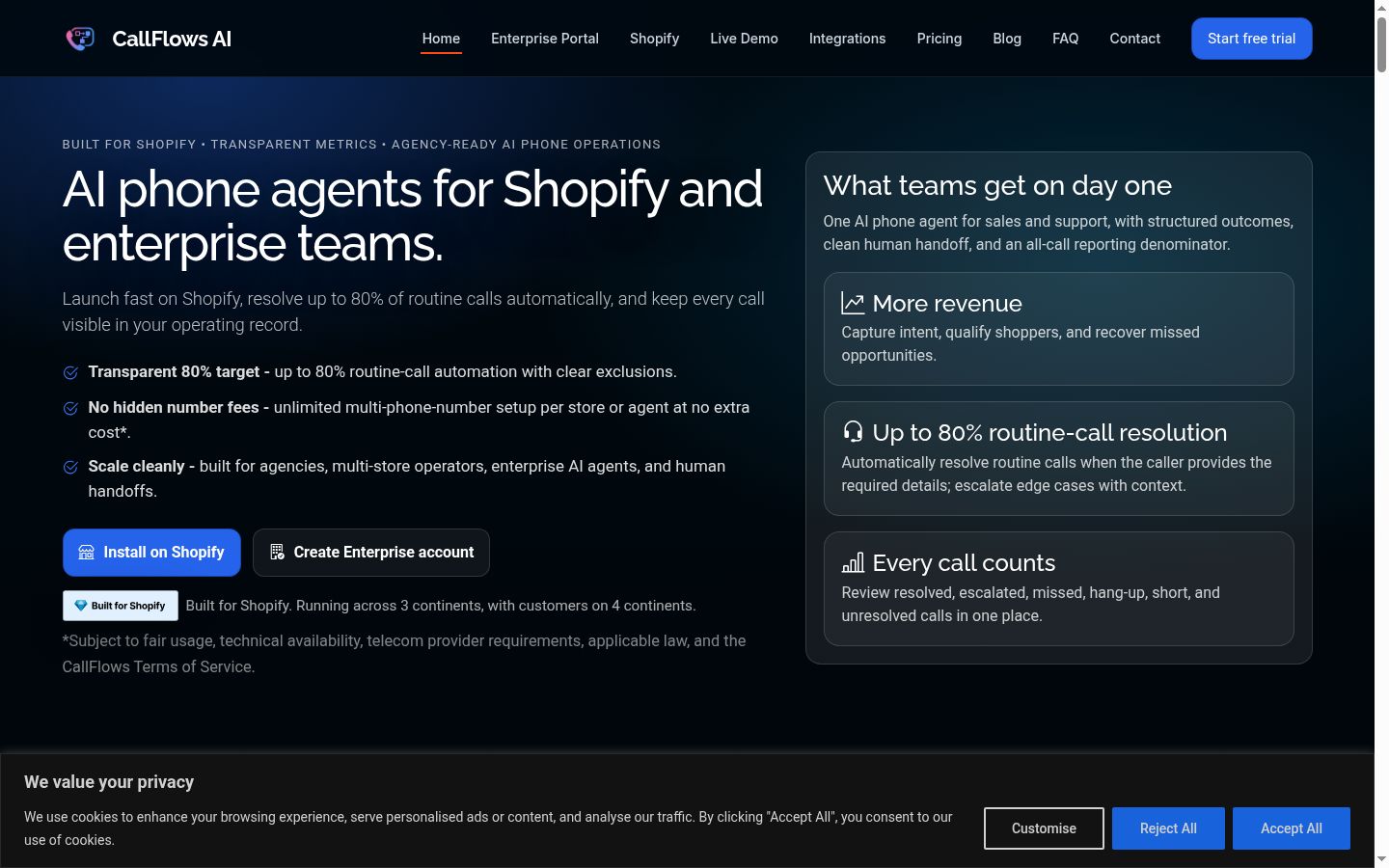Click the 'Review resolved, escalated, missed' description
The image size is (1389, 868).
pyautogui.click(x=1030, y=604)
